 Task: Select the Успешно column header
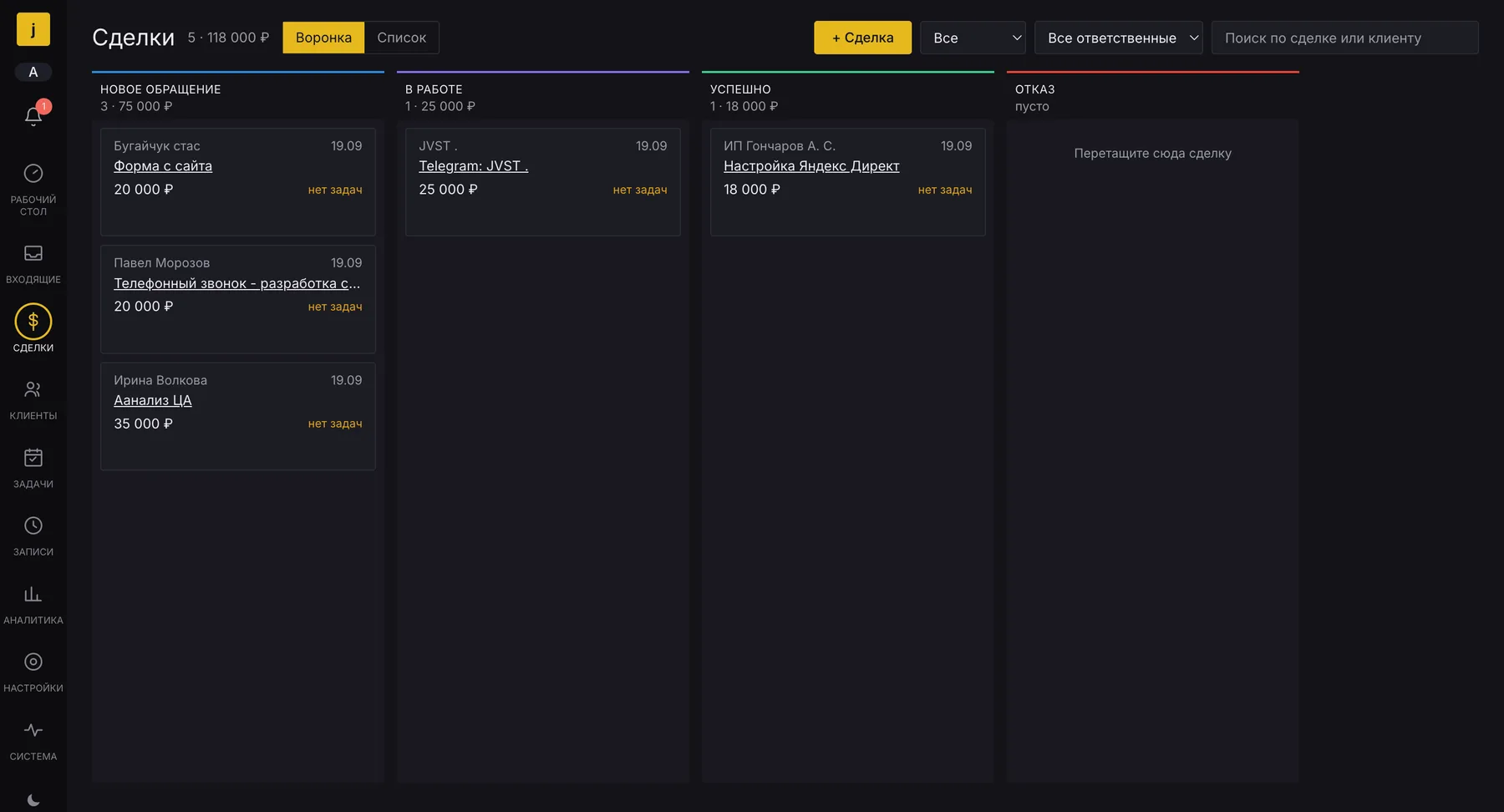[x=740, y=89]
